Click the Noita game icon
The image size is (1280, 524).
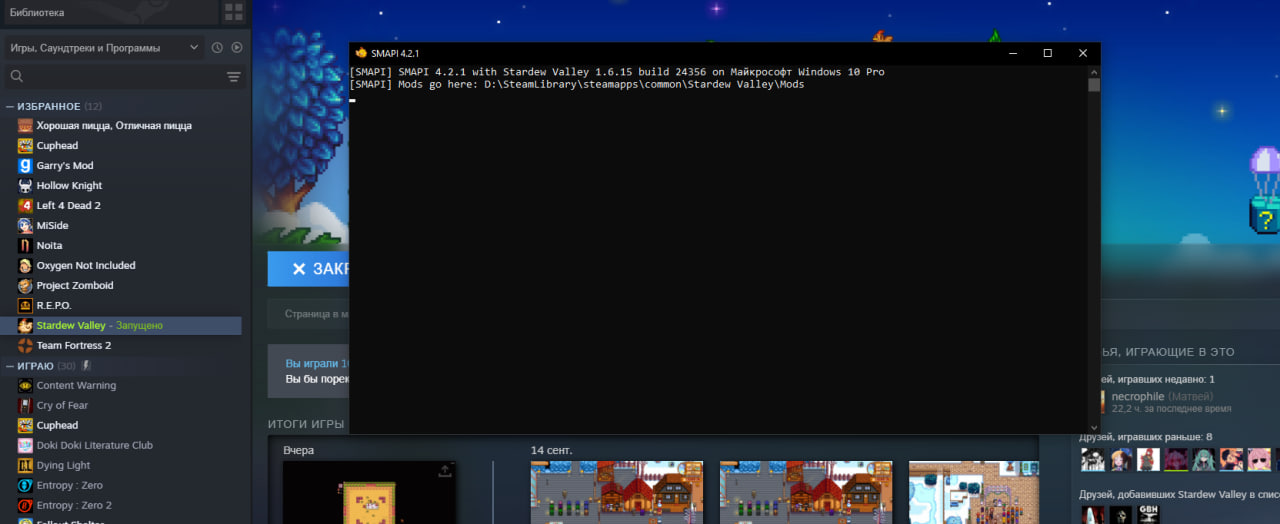click(25, 246)
